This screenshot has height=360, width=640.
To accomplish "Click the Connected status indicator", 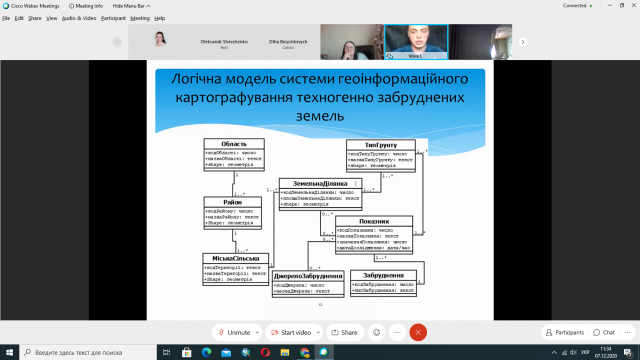I will tap(577, 6).
